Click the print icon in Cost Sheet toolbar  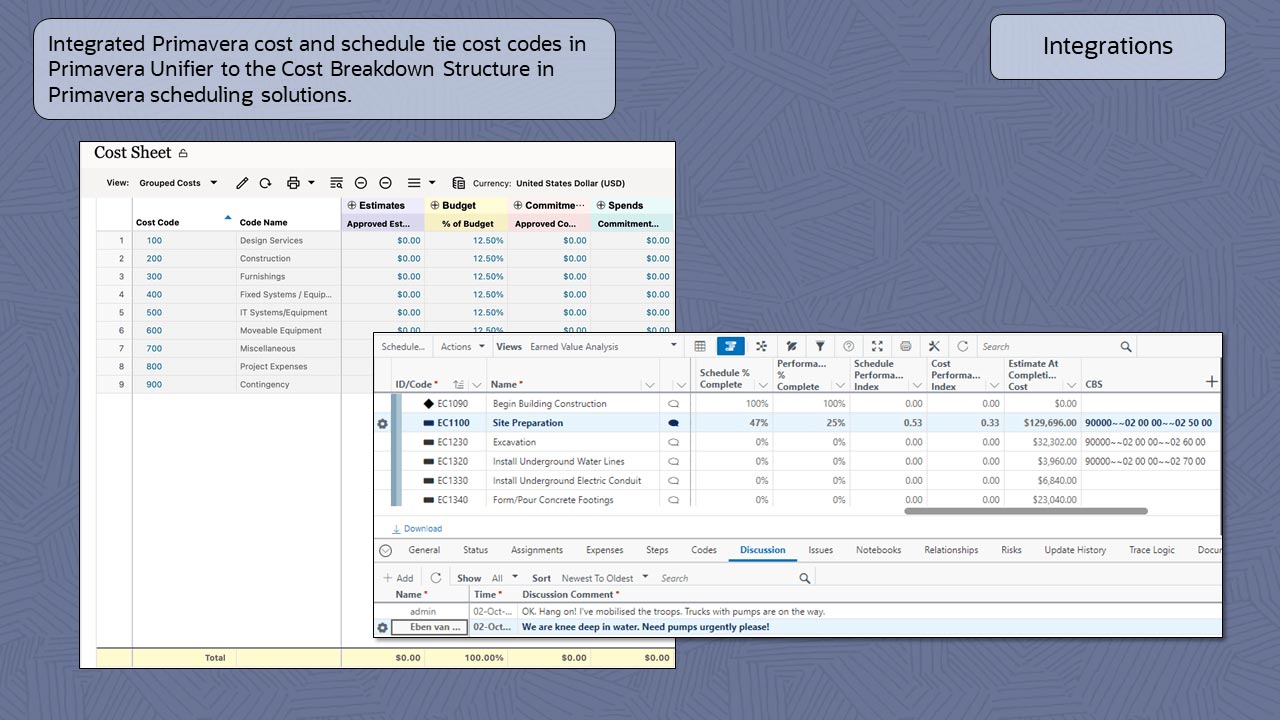pyautogui.click(x=293, y=183)
